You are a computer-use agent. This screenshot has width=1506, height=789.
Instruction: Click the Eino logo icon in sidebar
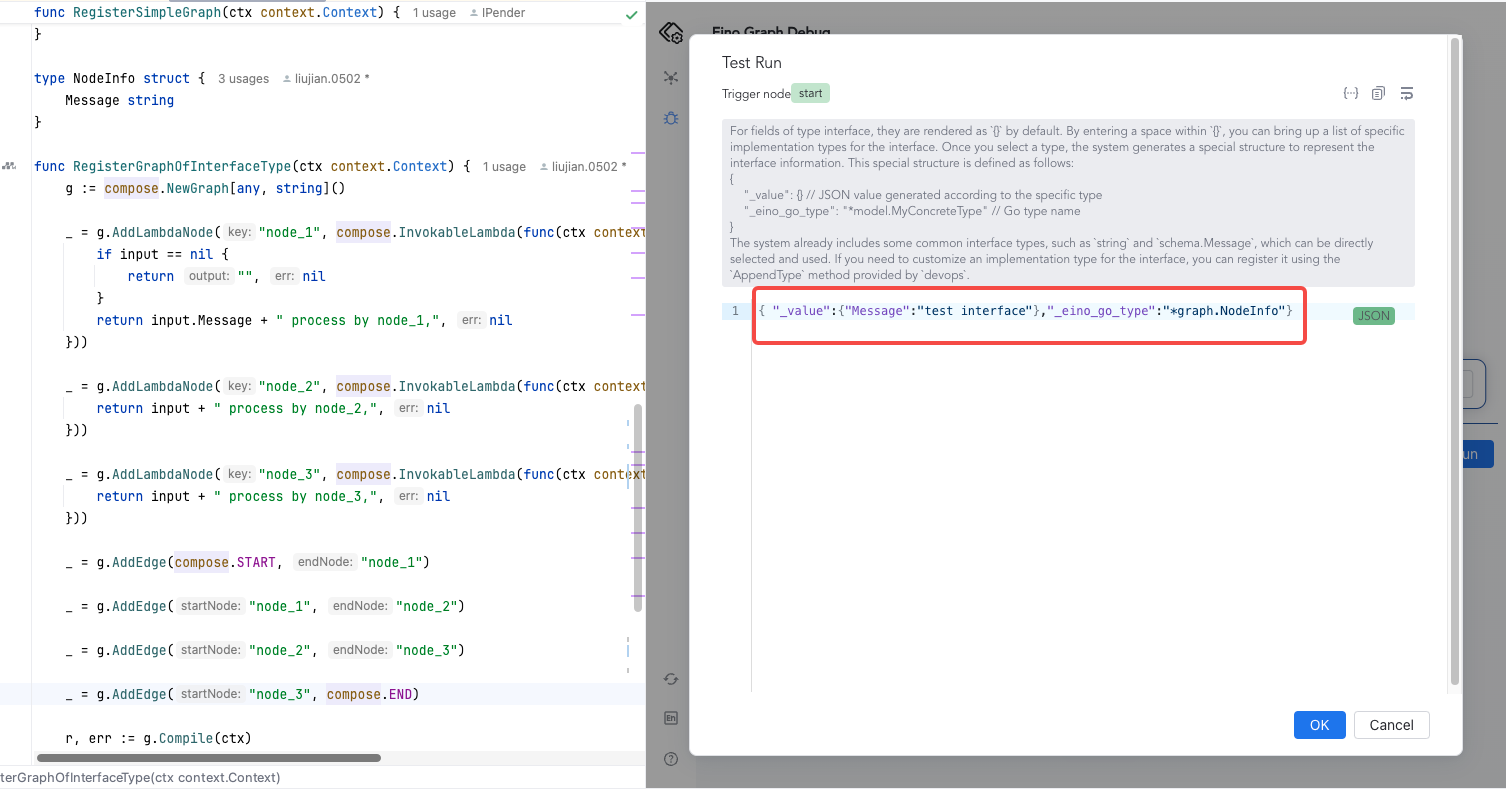671,33
